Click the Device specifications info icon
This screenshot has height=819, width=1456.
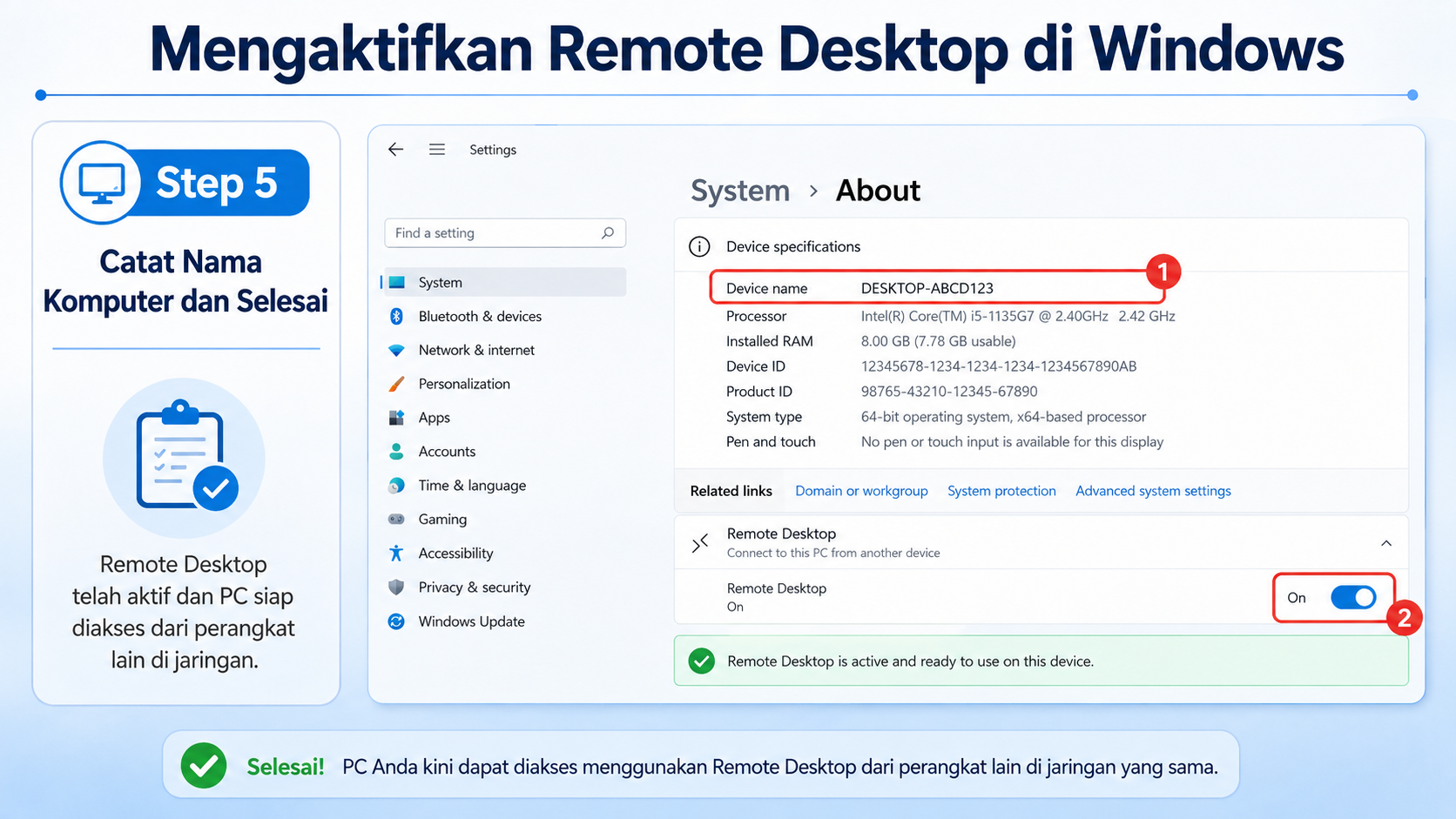(699, 246)
